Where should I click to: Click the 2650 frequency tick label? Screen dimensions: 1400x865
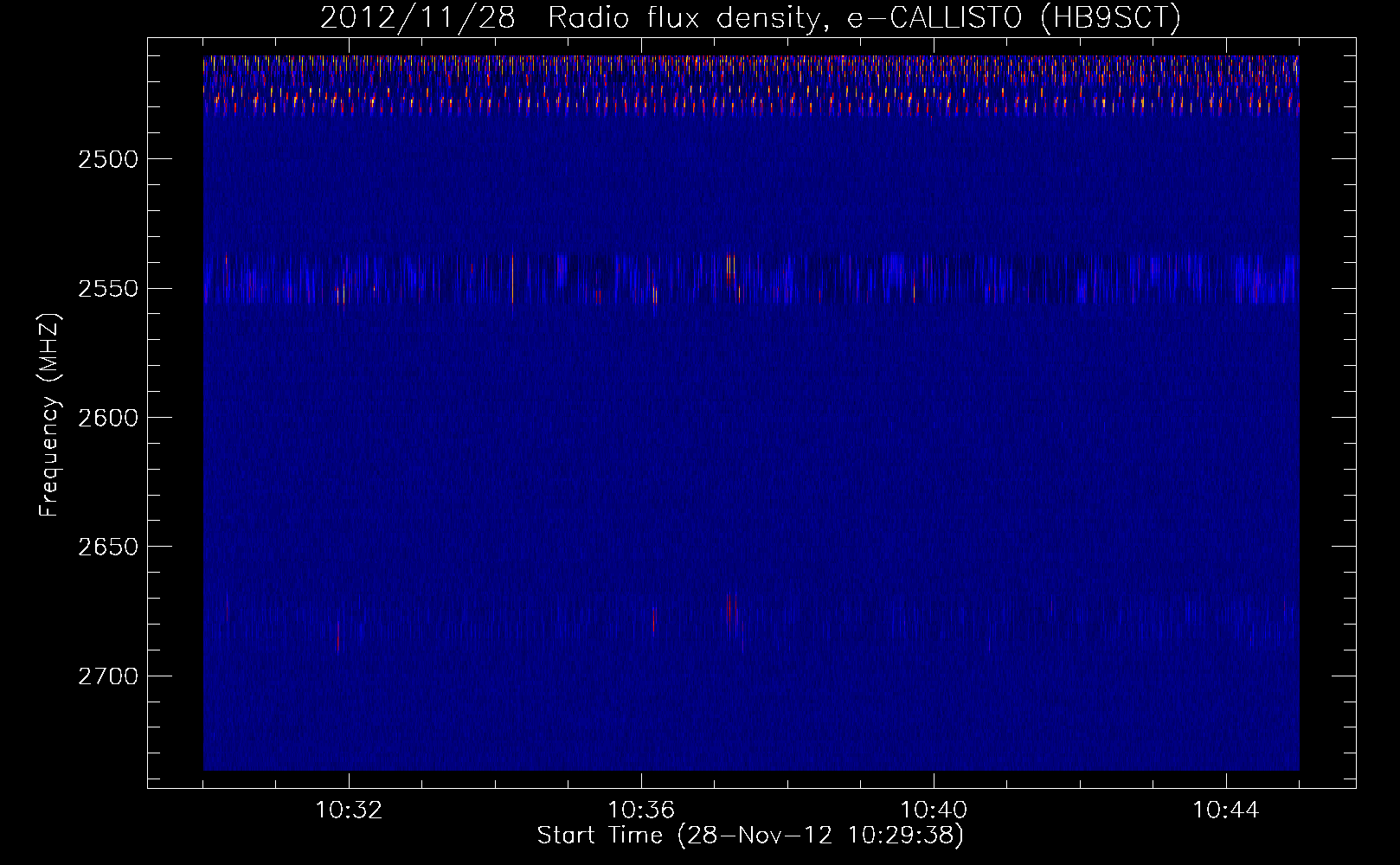coord(108,547)
